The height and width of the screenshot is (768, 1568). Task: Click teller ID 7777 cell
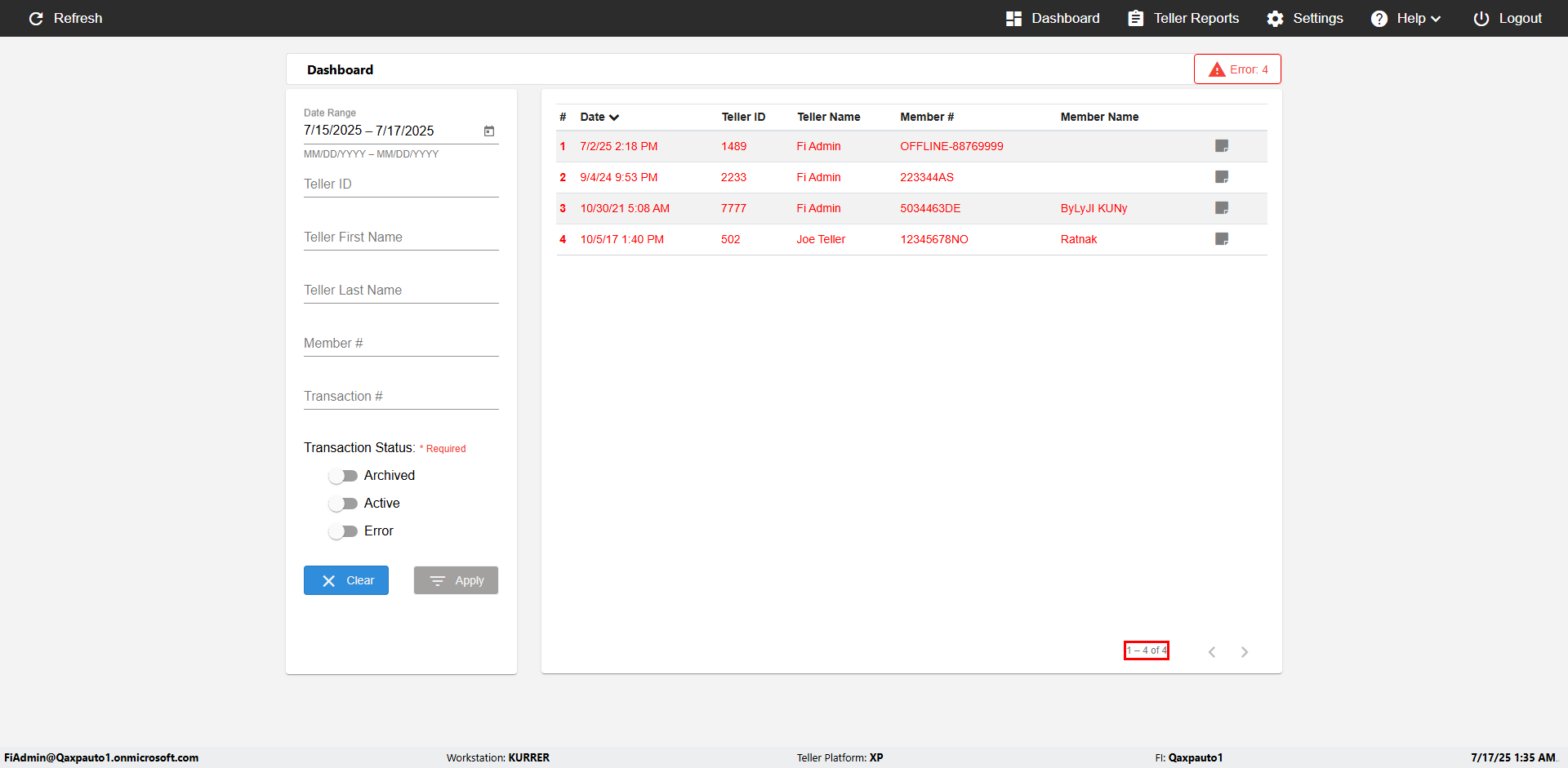pos(733,208)
